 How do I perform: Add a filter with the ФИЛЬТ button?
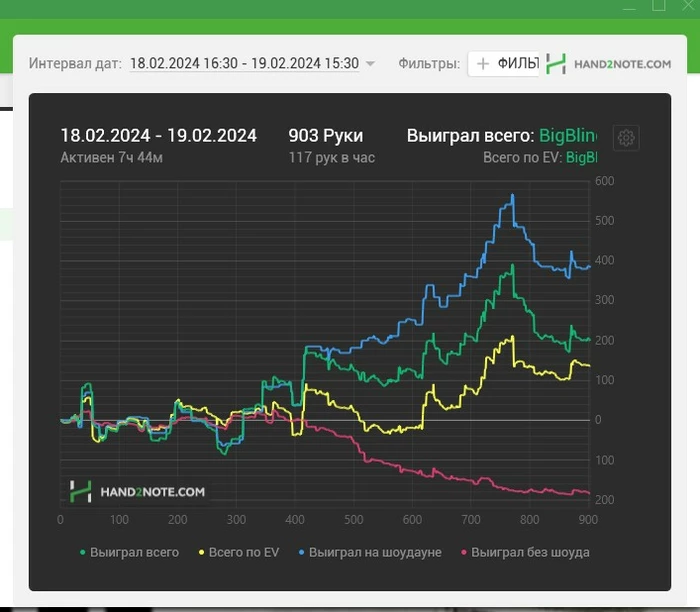[504, 64]
